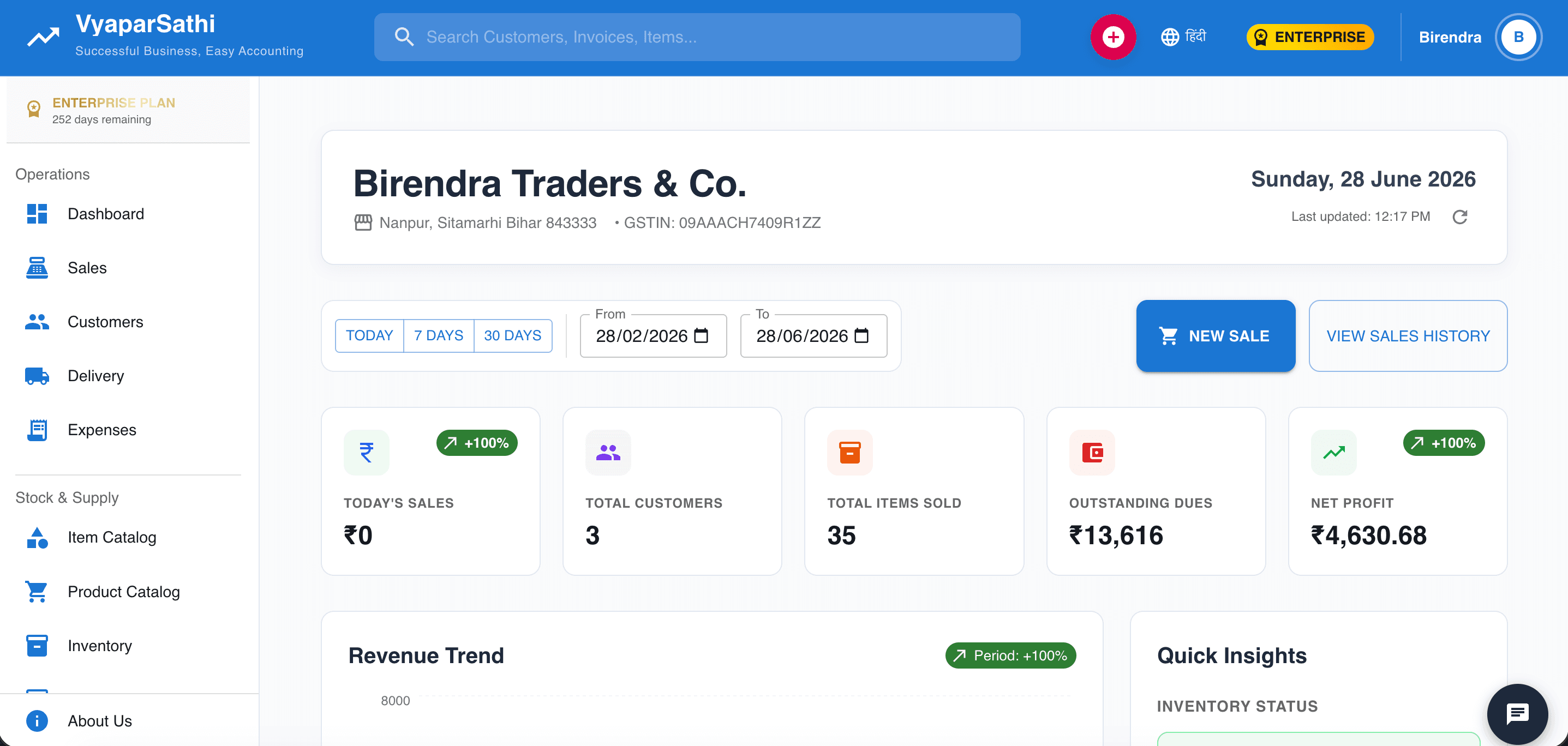The image size is (1568, 746).
Task: Click the Total Items Sold value 35
Action: 842,536
